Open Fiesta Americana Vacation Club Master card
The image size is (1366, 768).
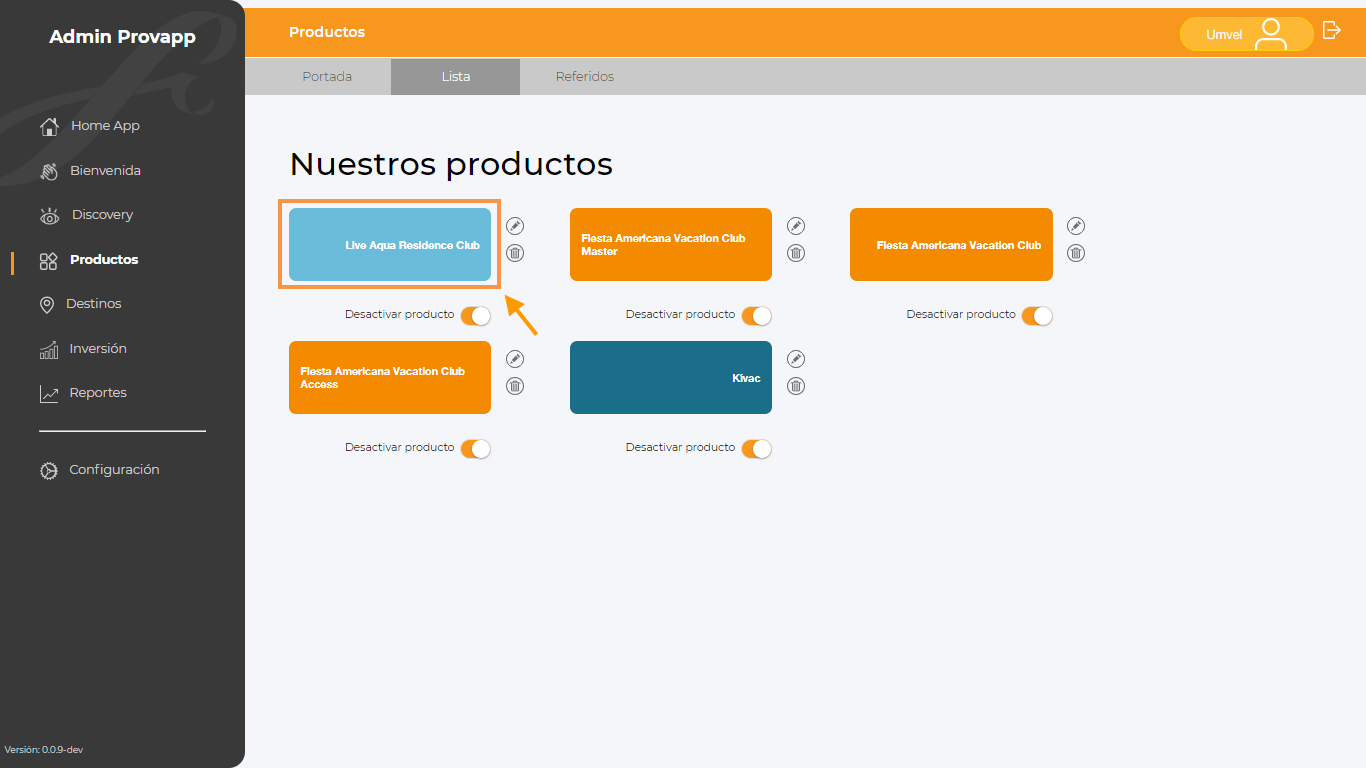tap(671, 245)
